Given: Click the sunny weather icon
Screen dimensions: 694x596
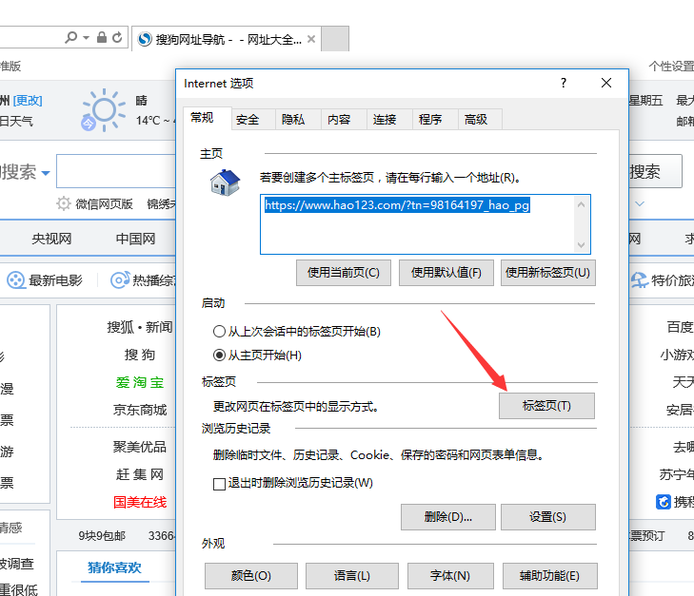Looking at the screenshot, I should tap(103, 110).
